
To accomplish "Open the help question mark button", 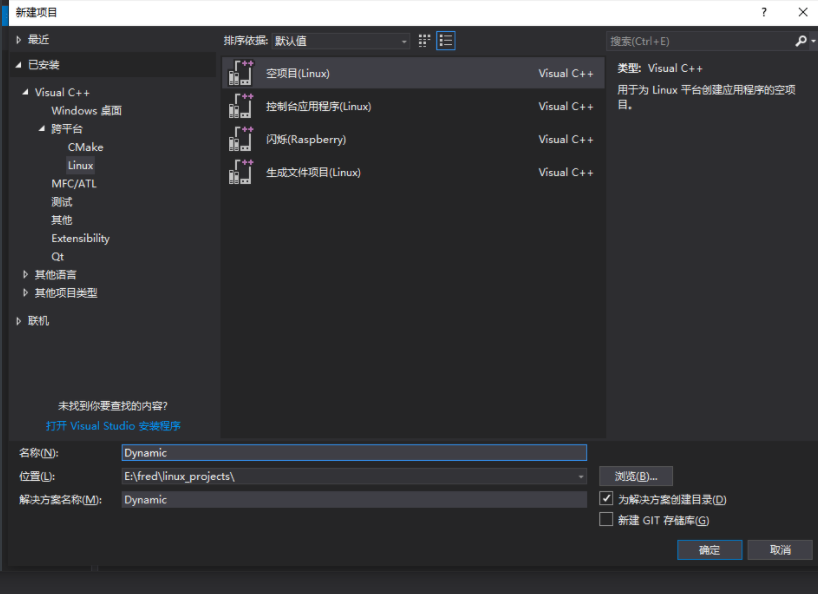I will [764, 13].
